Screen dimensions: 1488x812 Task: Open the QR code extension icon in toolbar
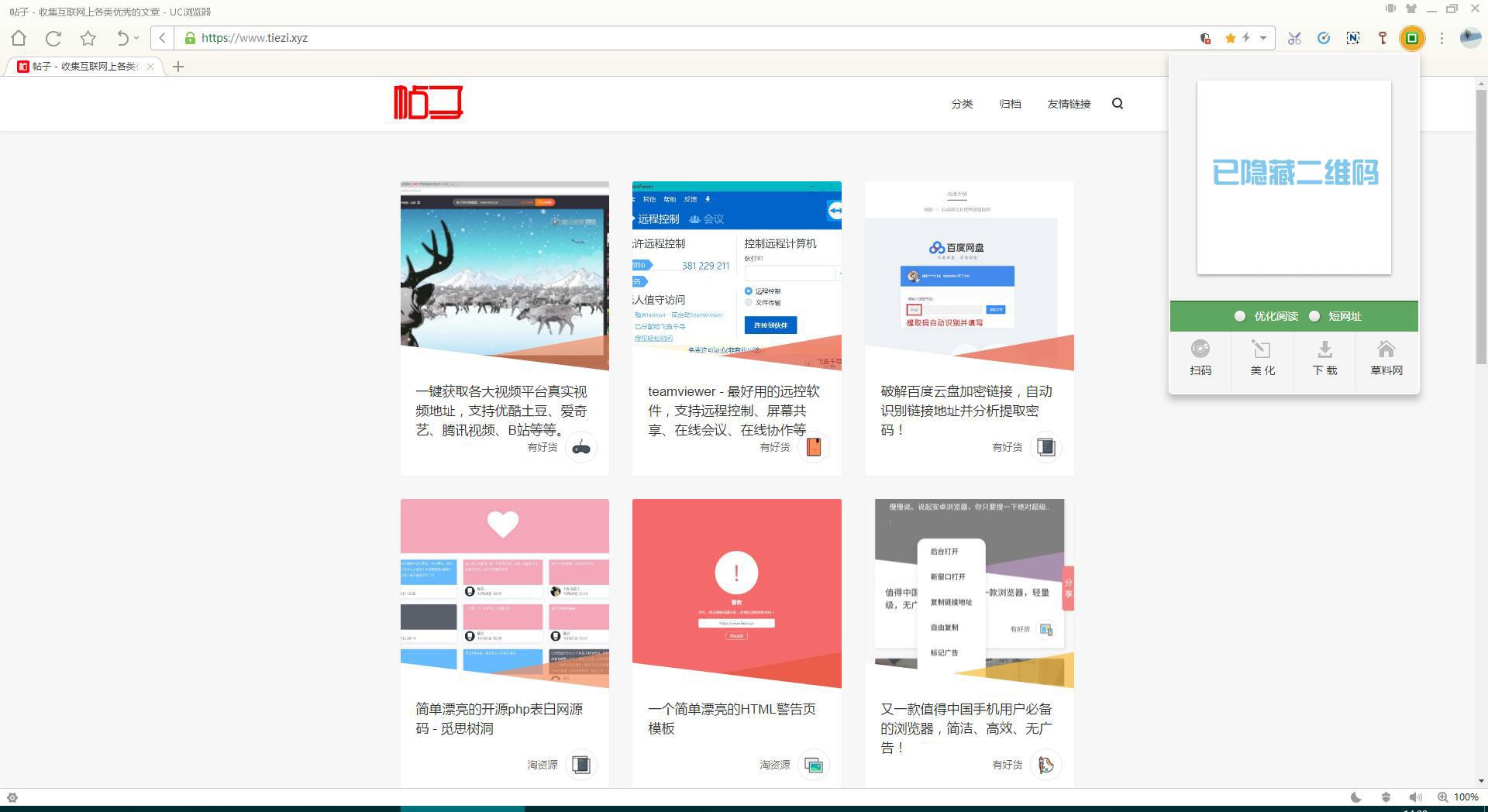1413,38
